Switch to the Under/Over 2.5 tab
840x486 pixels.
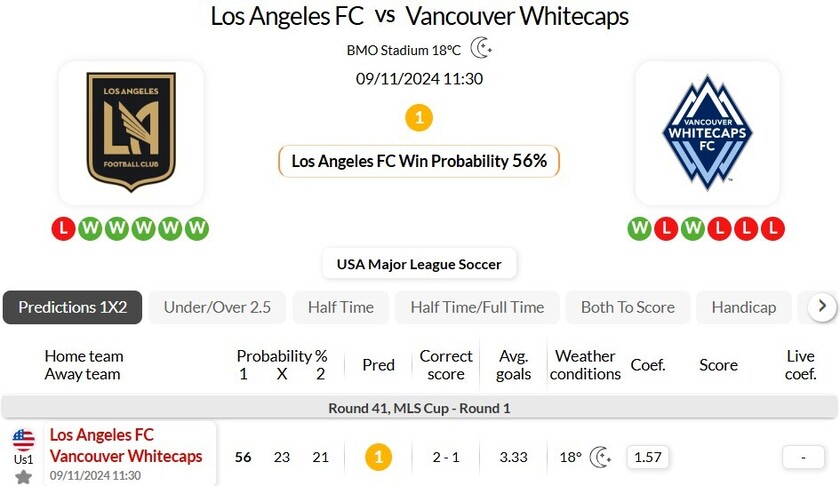point(217,307)
